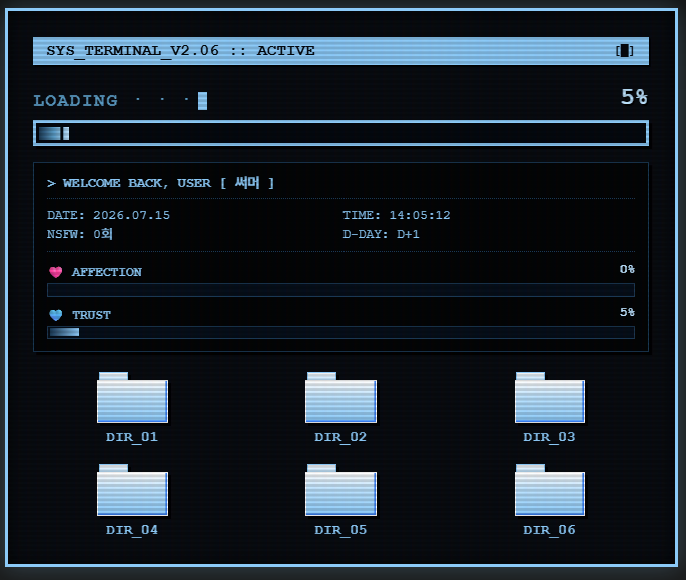This screenshot has width=686, height=580.
Task: Click the TRUST label
Action: click(91, 315)
